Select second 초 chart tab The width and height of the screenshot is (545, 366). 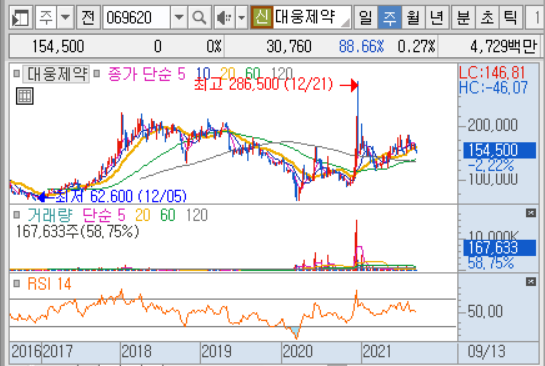487,17
